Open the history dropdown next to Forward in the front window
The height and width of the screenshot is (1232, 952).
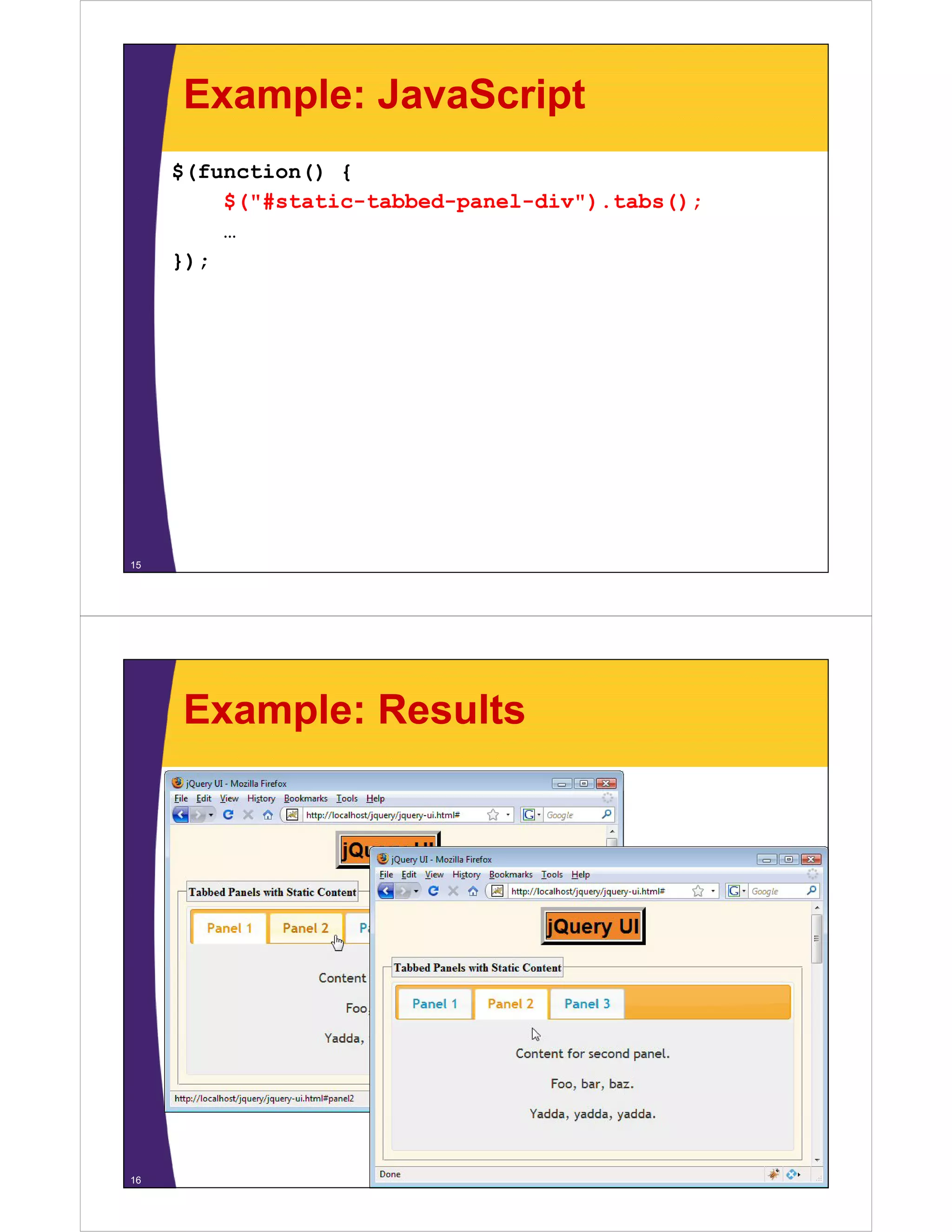coord(416,891)
